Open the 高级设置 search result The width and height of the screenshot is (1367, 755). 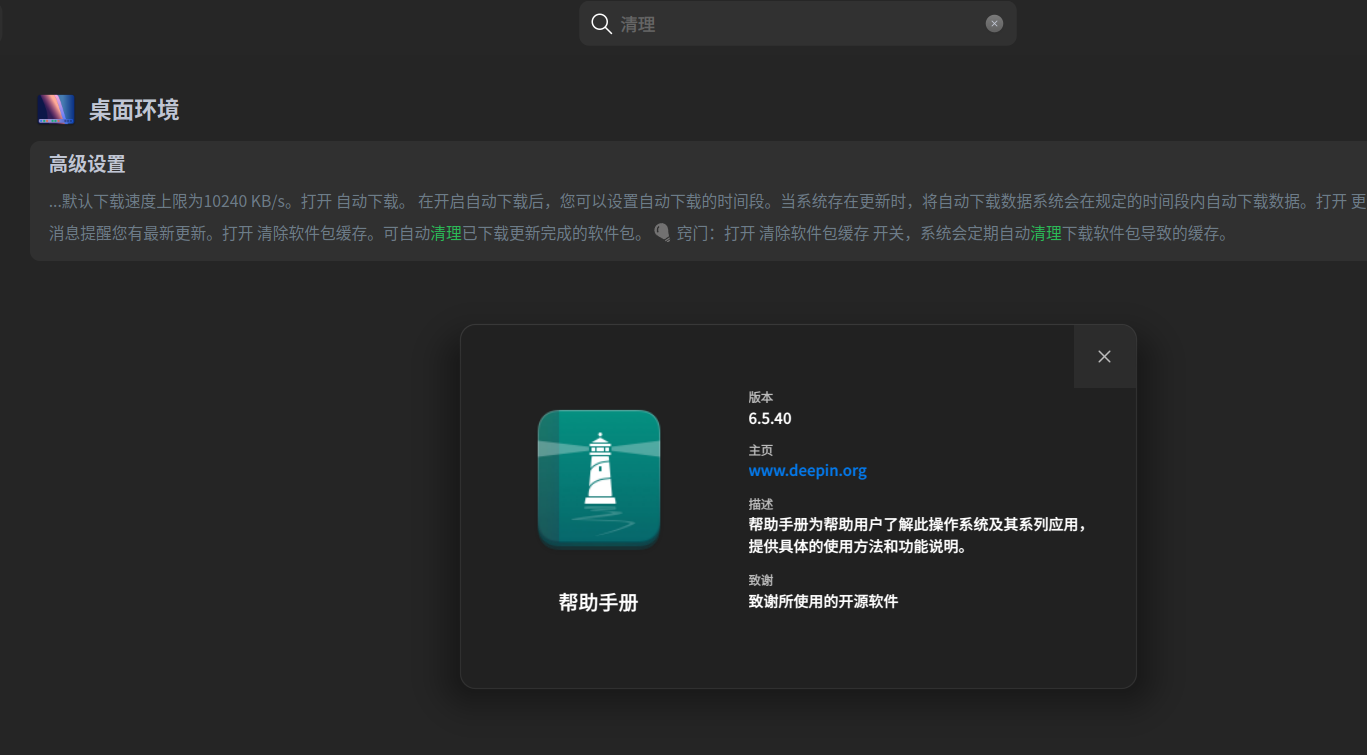click(x=87, y=165)
